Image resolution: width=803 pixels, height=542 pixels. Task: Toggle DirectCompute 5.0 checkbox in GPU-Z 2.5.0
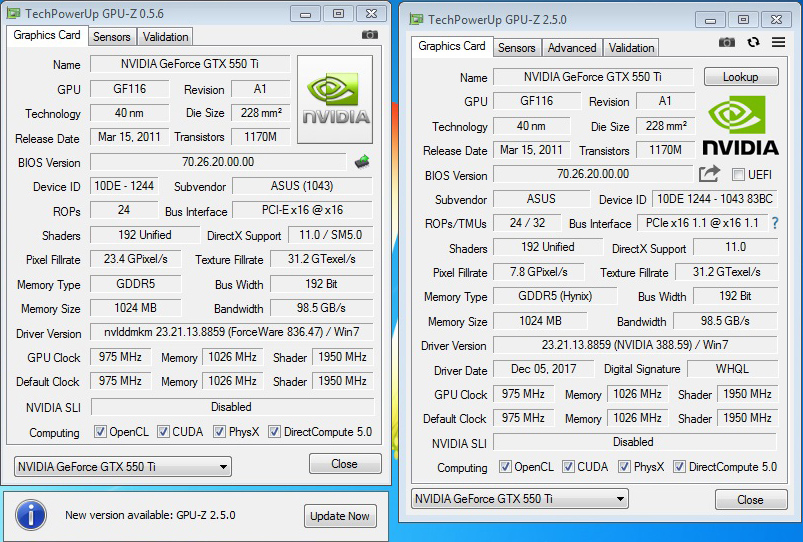point(680,466)
